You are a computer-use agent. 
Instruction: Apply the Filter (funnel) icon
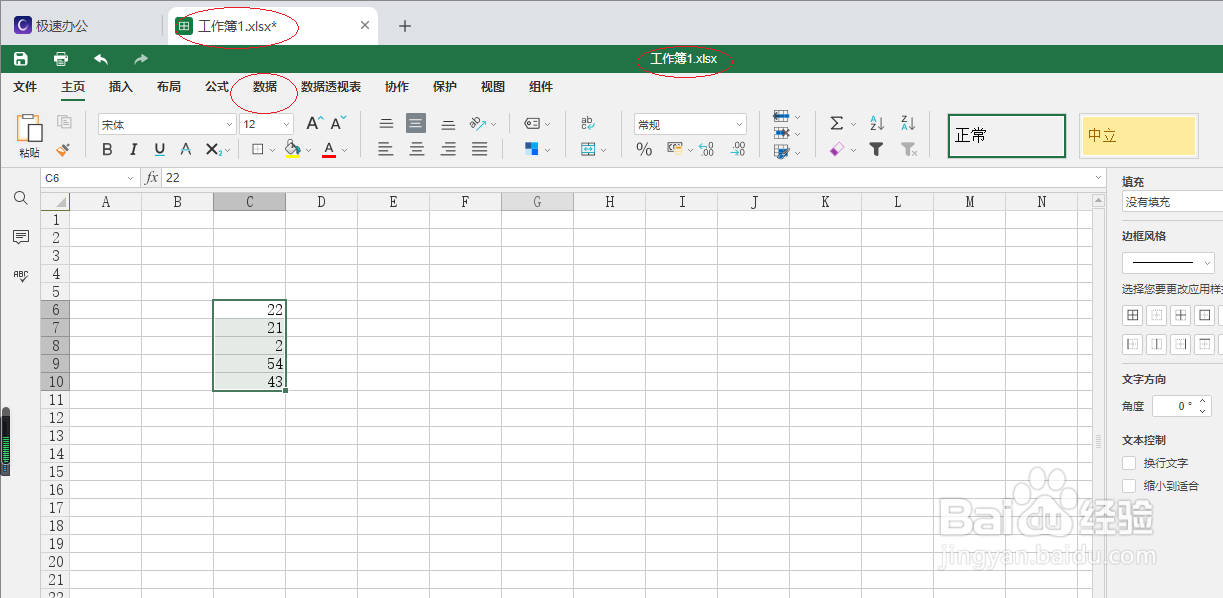(x=877, y=149)
